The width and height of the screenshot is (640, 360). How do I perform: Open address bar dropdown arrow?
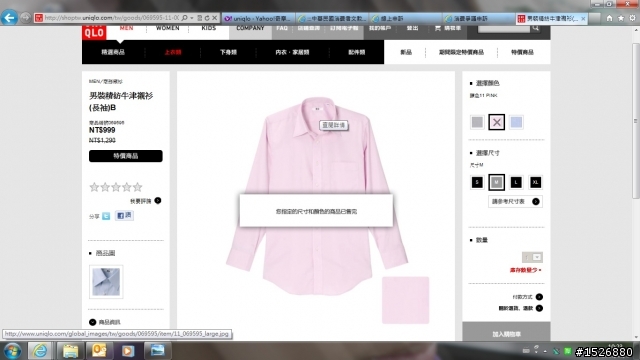tap(192, 18)
